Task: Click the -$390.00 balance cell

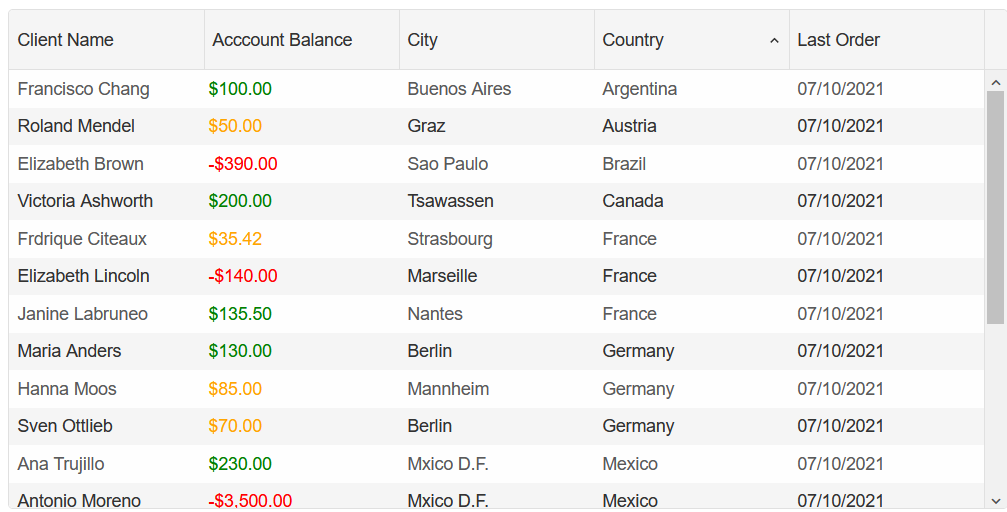Action: coord(243,164)
